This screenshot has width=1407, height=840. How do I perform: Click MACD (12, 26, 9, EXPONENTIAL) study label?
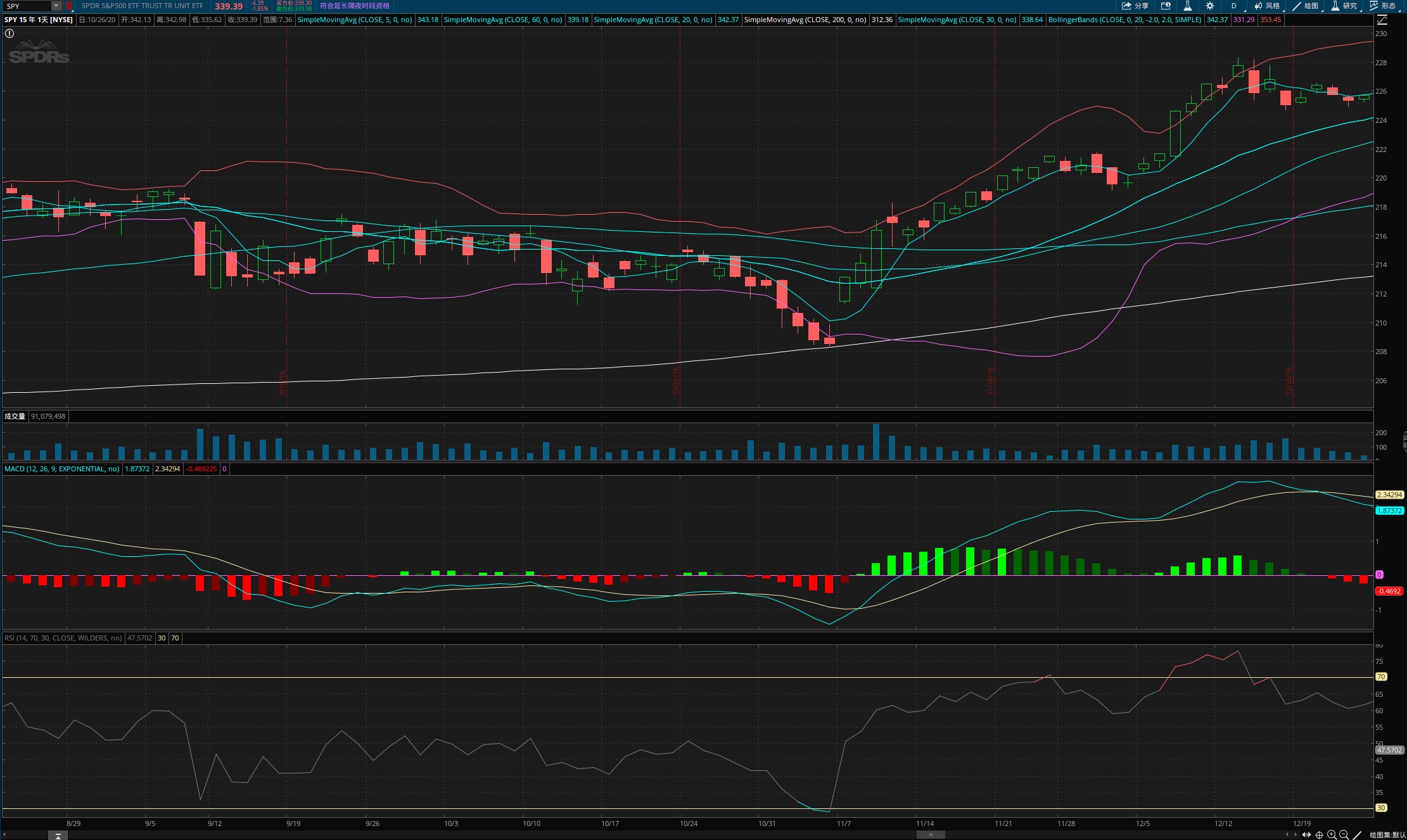pos(62,469)
